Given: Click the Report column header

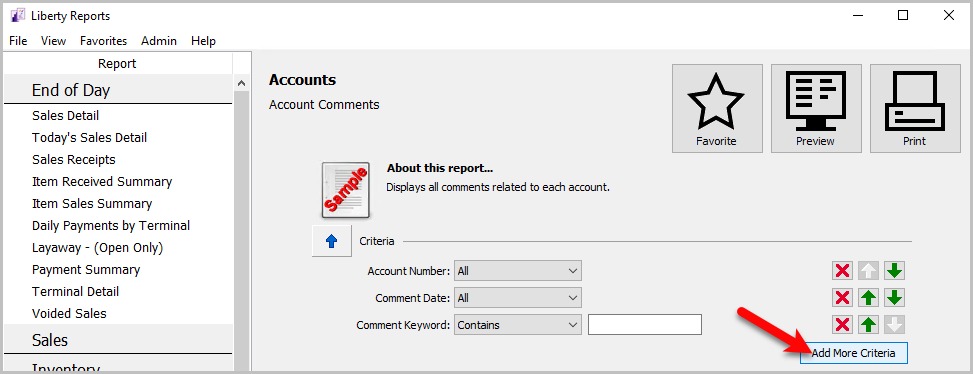Looking at the screenshot, I should click(x=117, y=64).
